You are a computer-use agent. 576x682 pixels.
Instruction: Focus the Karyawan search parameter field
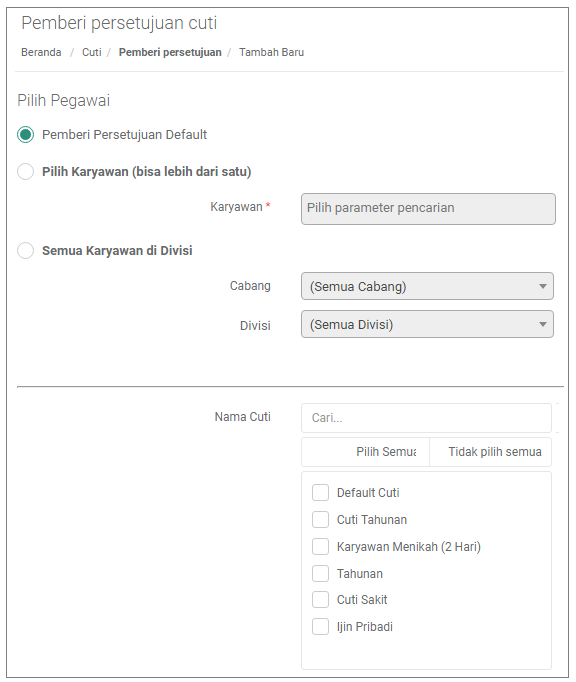pos(428,209)
